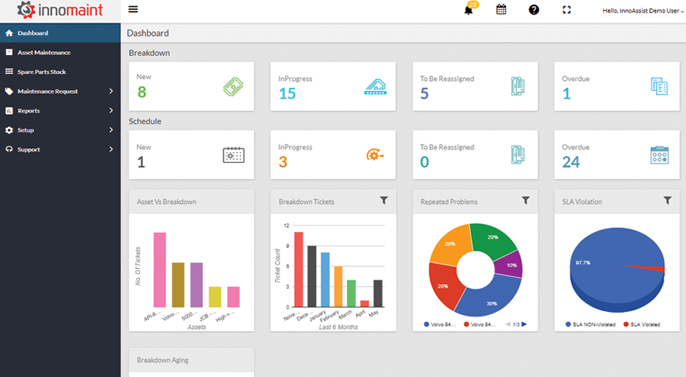The height and width of the screenshot is (377, 686).
Task: Open the Repeated Problems filter
Action: pyautogui.click(x=525, y=200)
